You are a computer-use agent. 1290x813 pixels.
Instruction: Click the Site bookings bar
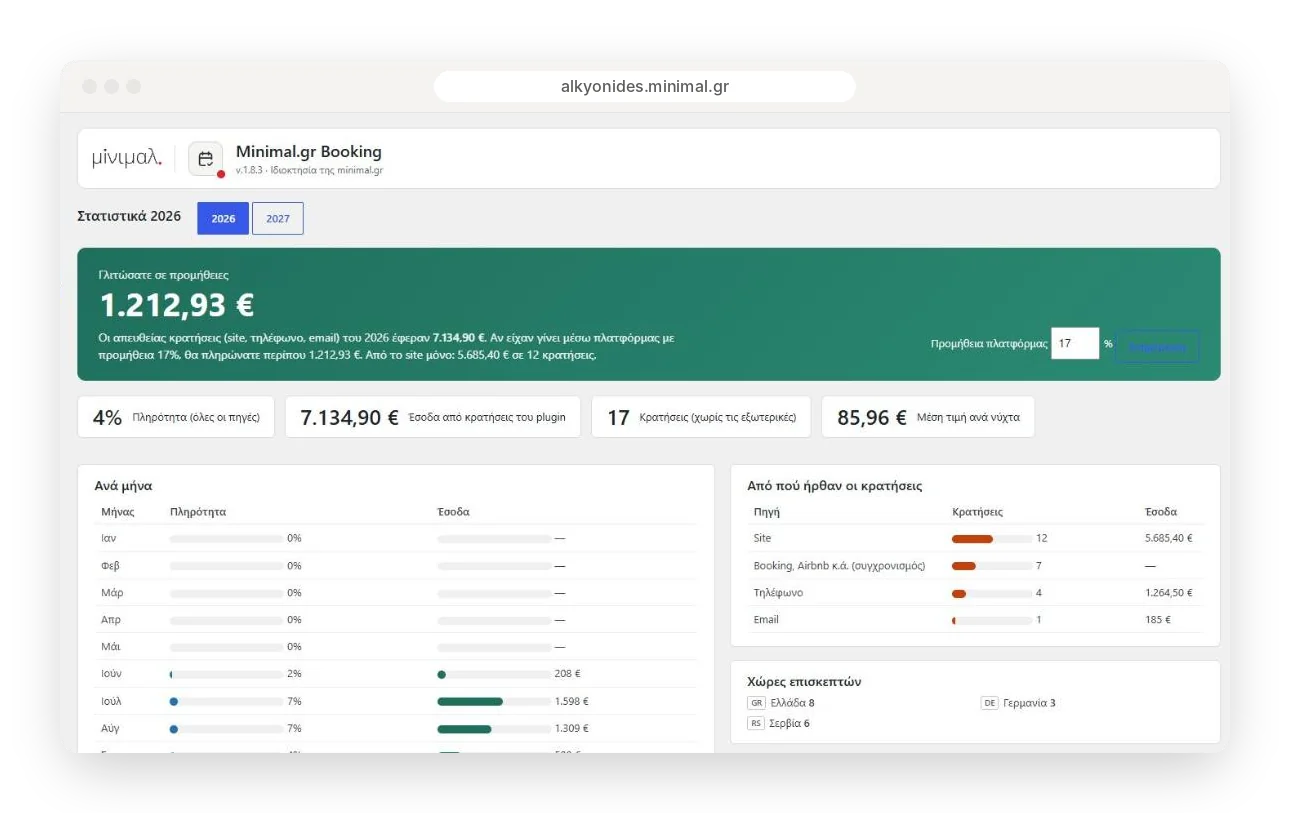[x=992, y=538]
